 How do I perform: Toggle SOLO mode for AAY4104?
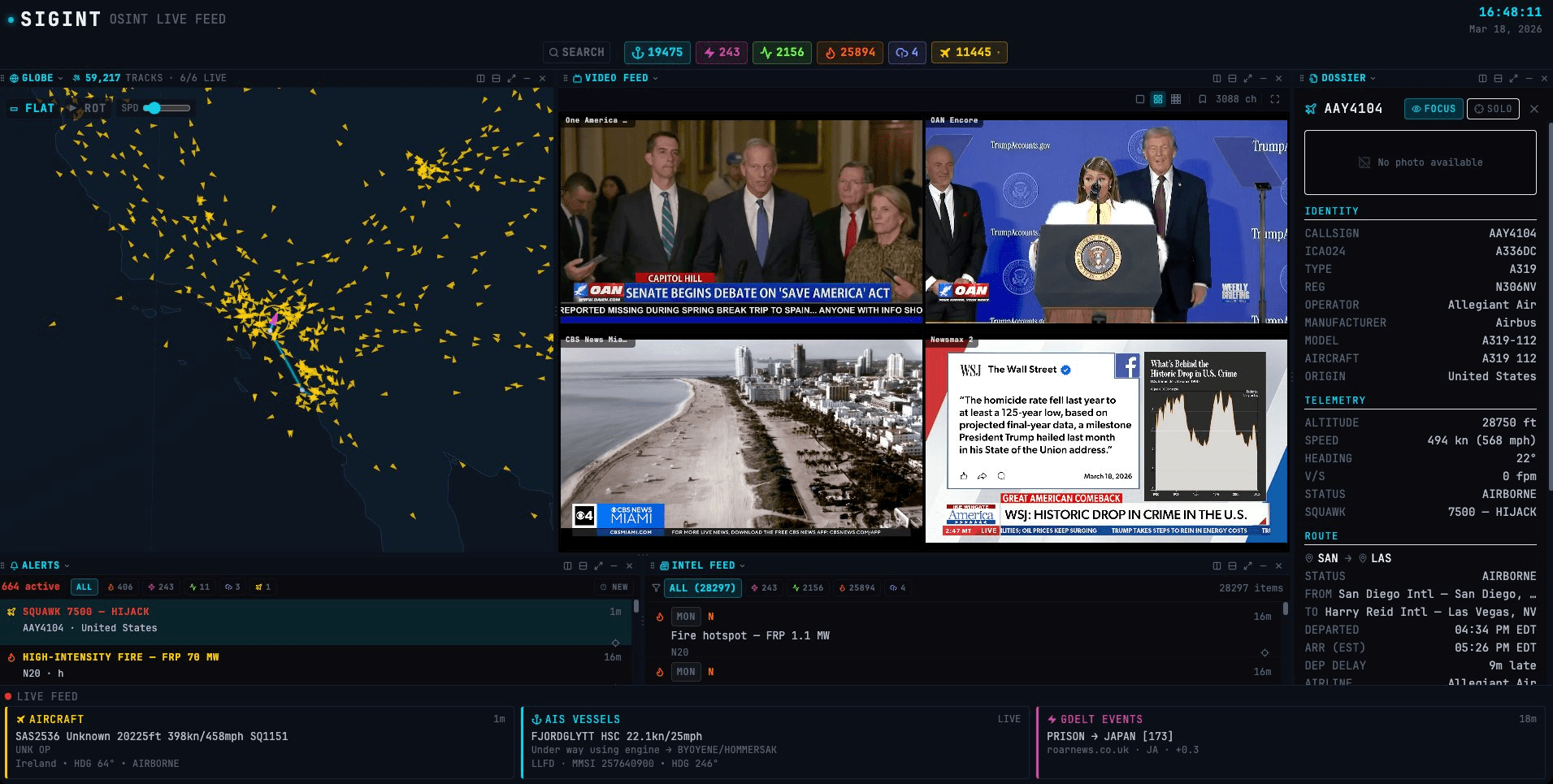1492,109
